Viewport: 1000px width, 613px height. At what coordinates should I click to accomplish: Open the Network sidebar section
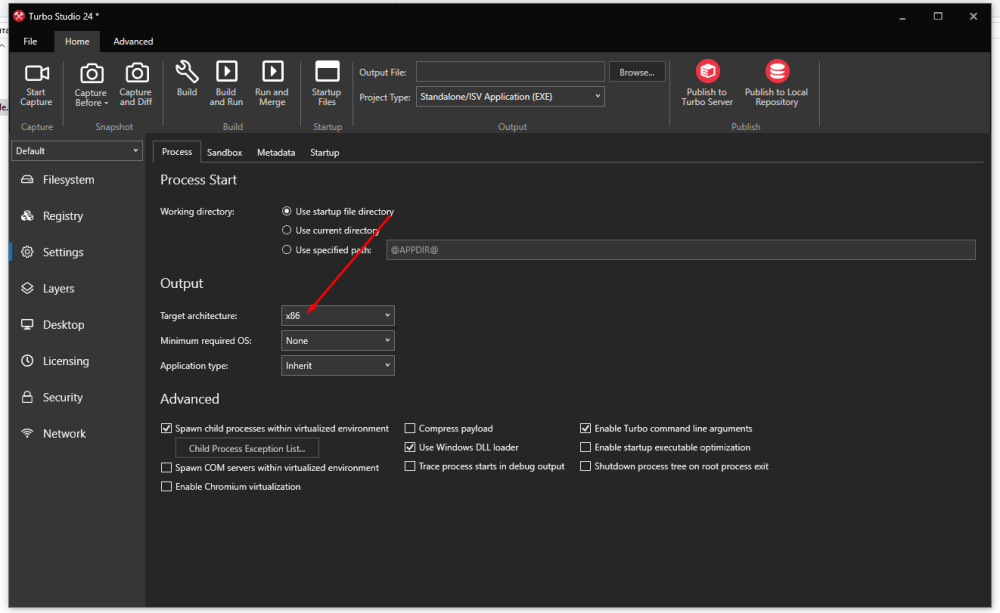77,434
